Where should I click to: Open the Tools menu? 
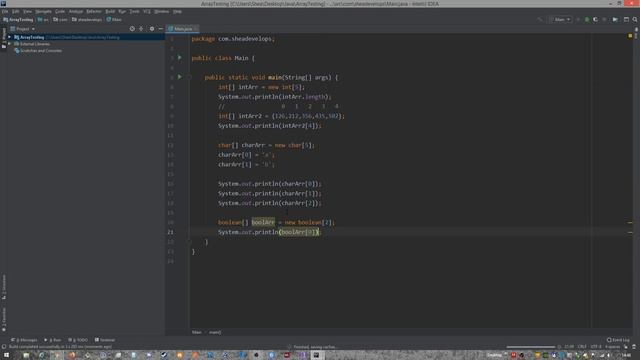click(x=134, y=11)
